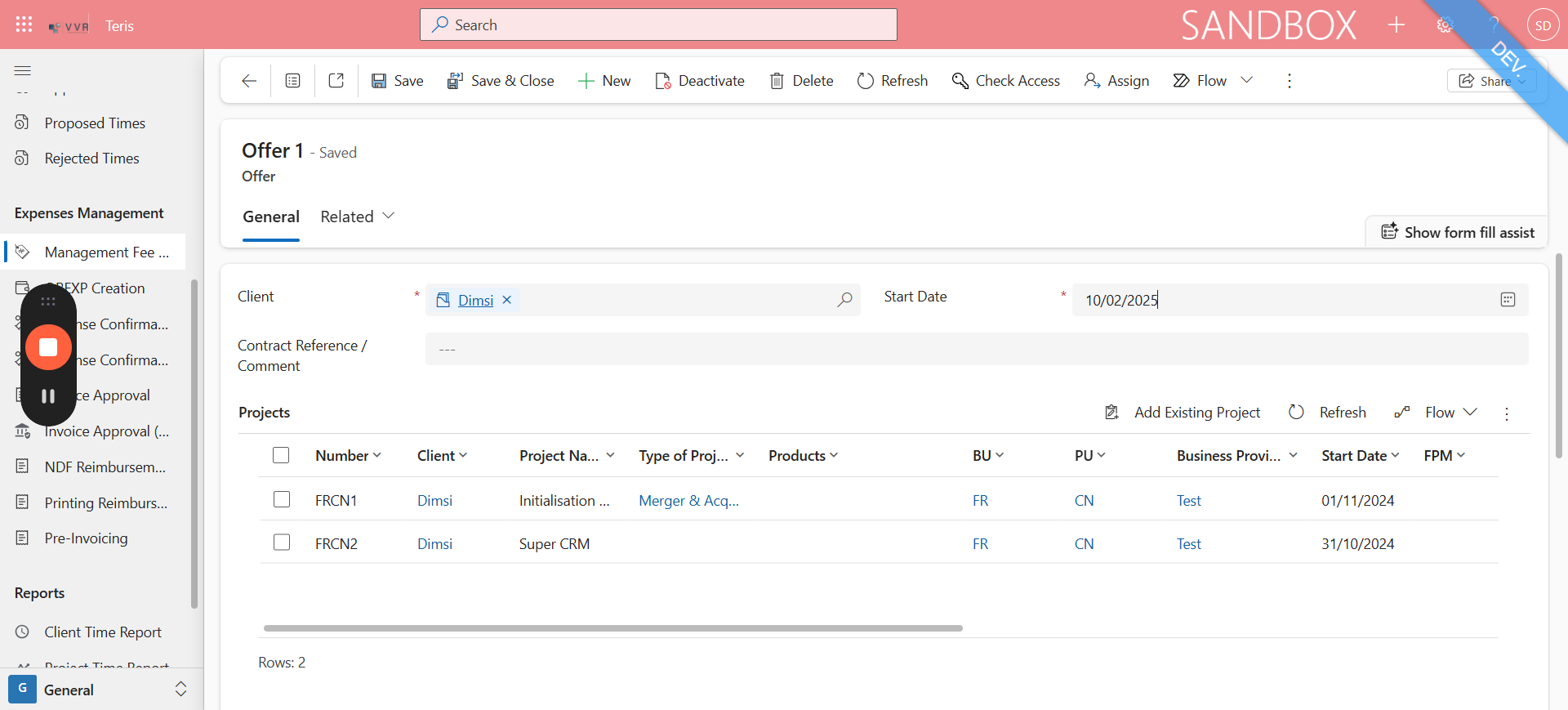Click the Save button
This screenshot has width=1568, height=710.
point(398,81)
